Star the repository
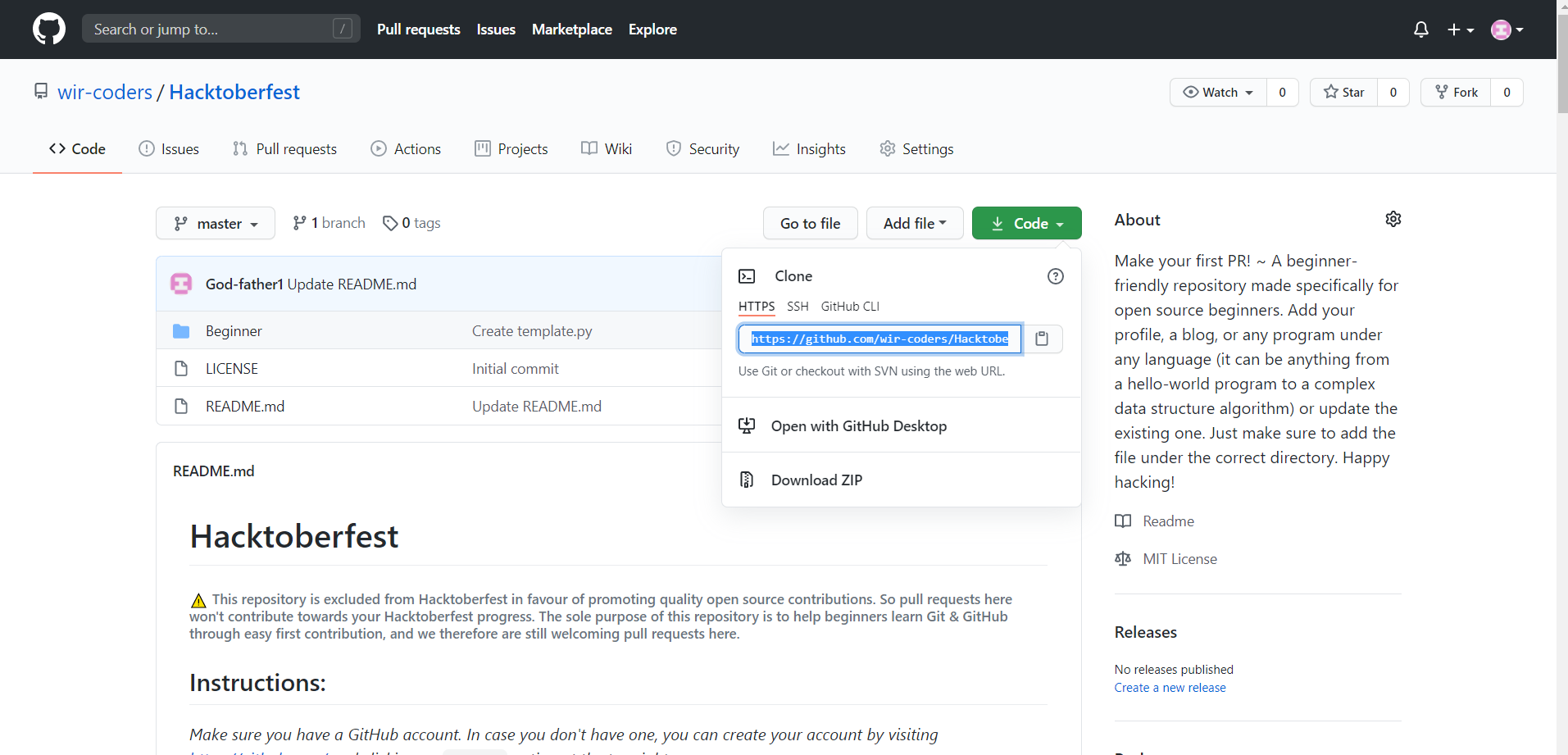 coord(1343,92)
